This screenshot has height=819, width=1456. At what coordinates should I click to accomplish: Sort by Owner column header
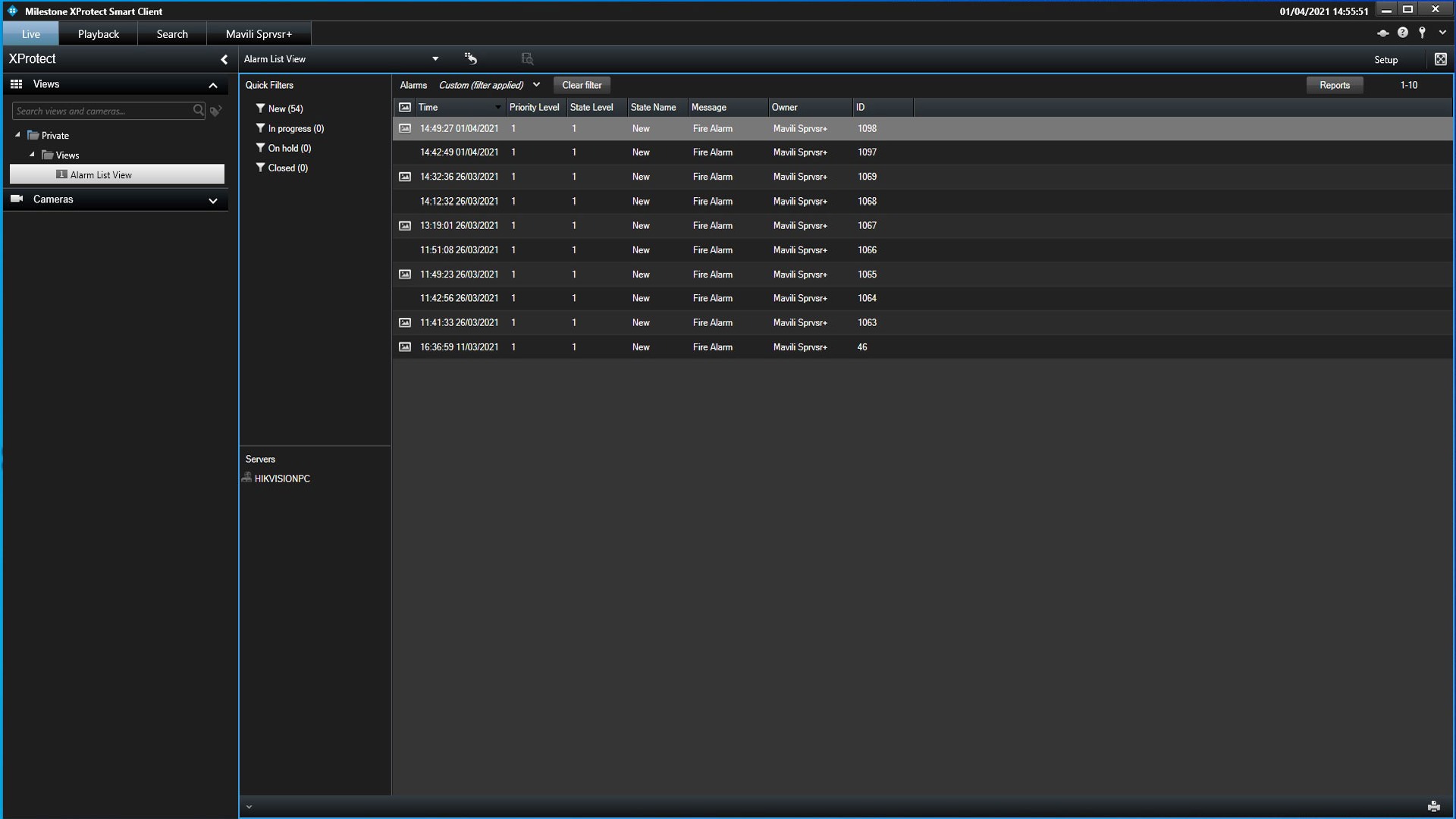(810, 107)
